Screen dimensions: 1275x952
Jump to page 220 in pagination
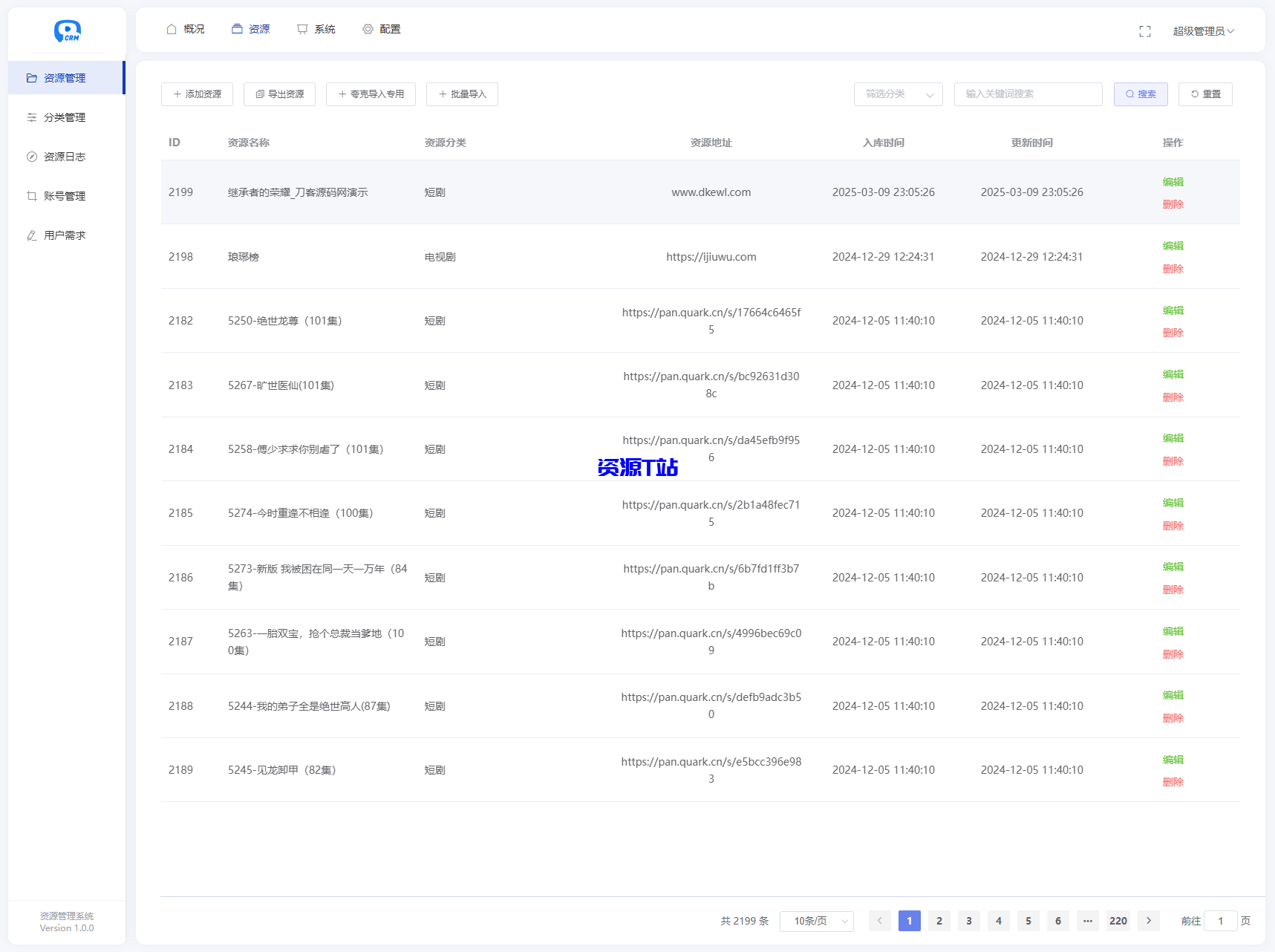(x=1118, y=921)
